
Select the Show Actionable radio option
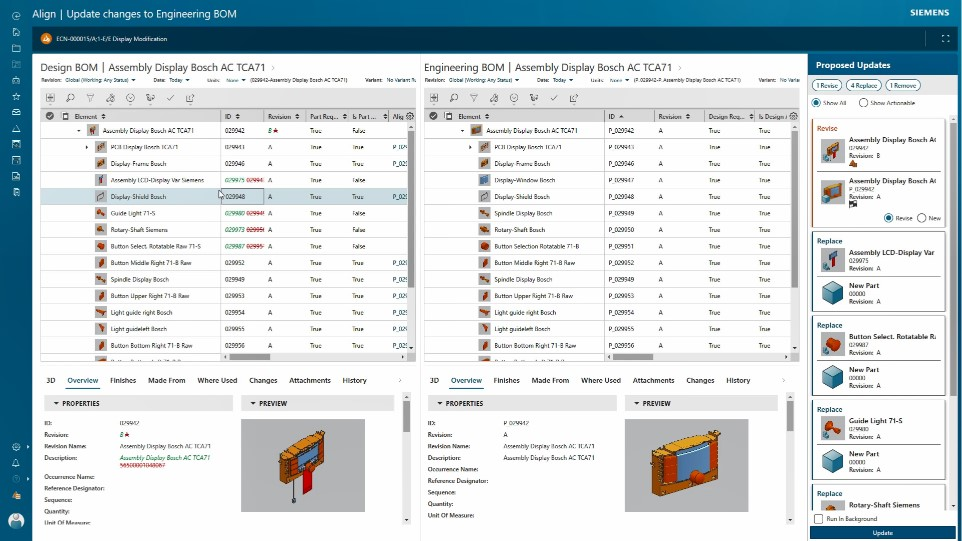[x=863, y=103]
